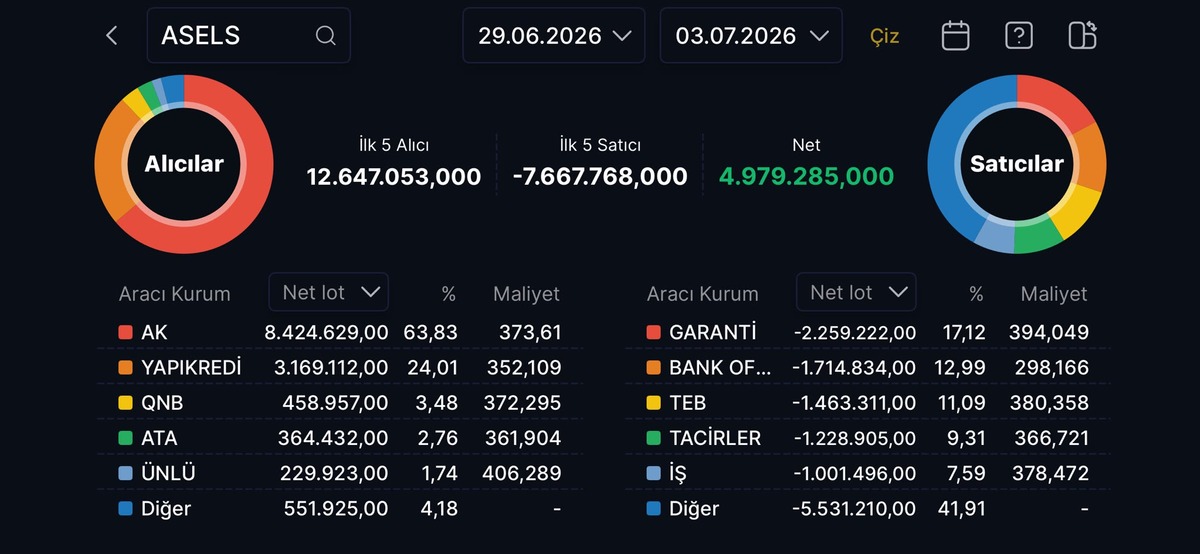Click the layout switch icon
The height and width of the screenshot is (554, 1200).
tap(1082, 36)
